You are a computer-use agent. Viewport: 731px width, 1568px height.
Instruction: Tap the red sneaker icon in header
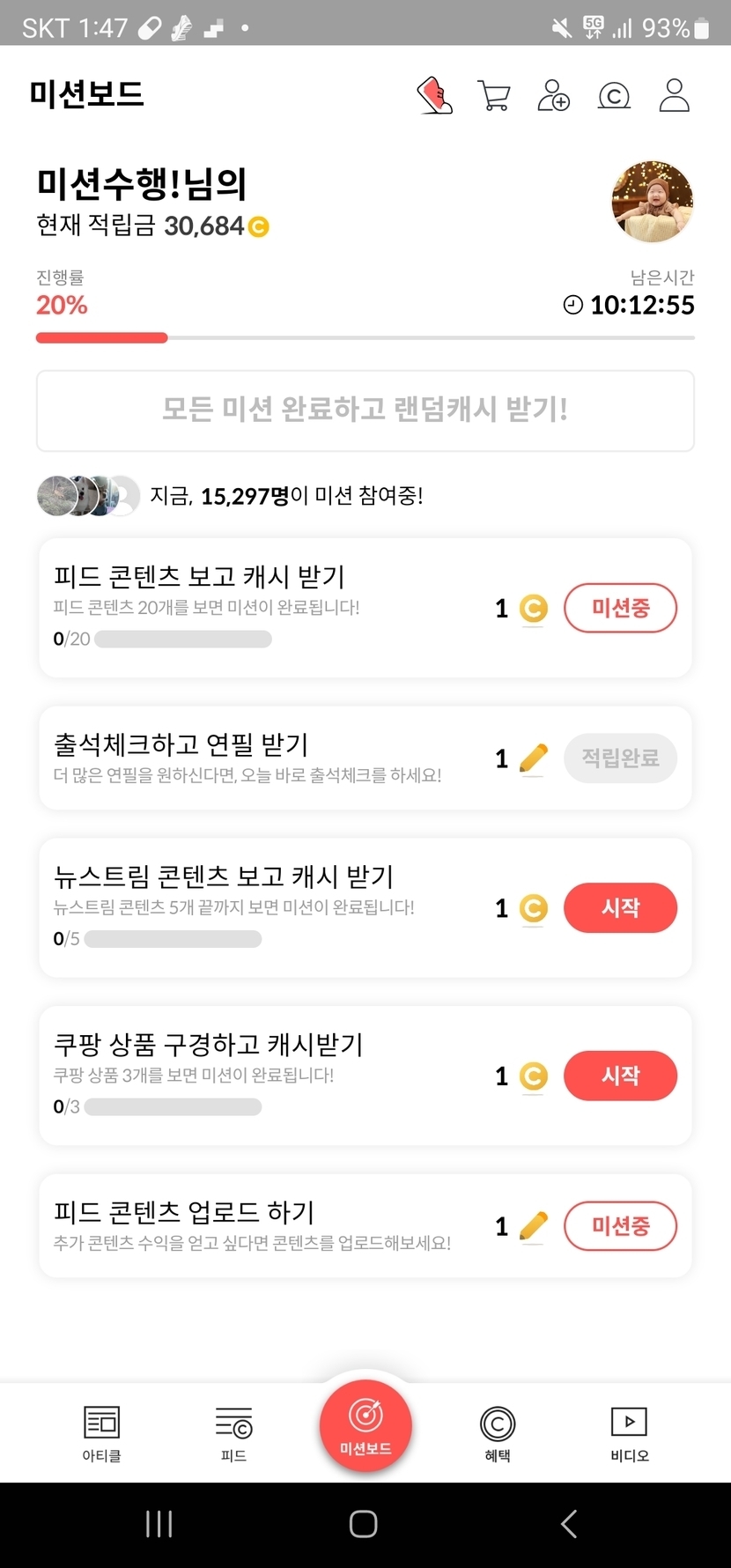point(434,95)
